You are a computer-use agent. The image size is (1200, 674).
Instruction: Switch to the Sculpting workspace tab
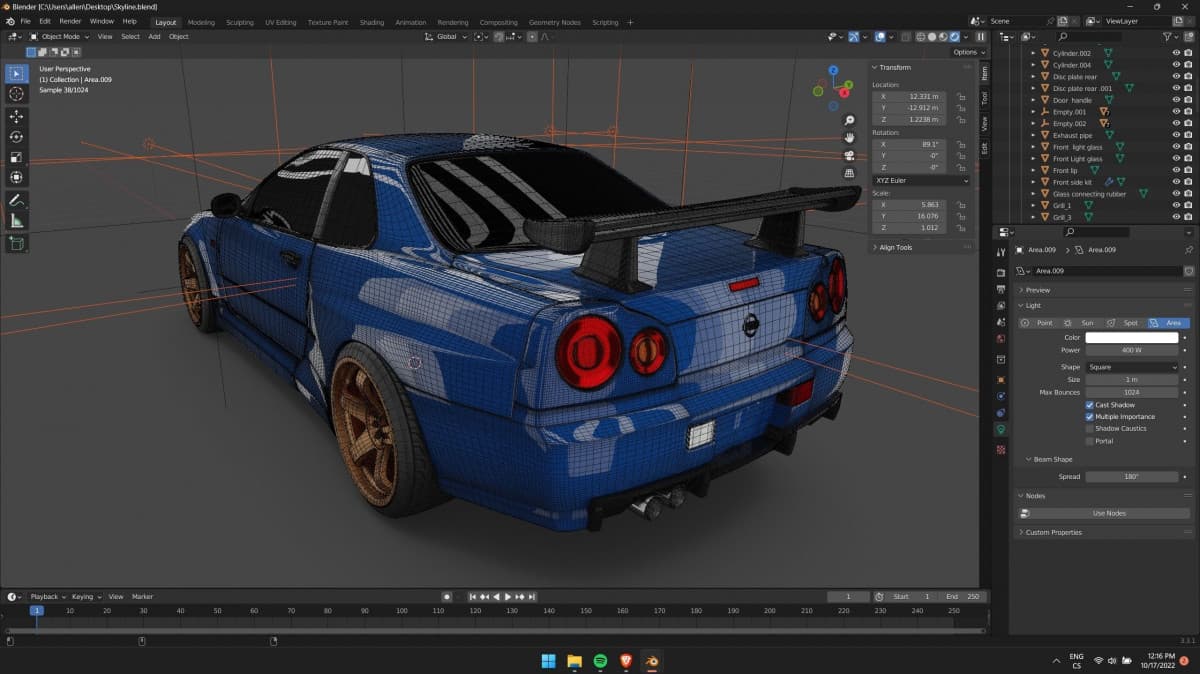(240, 22)
